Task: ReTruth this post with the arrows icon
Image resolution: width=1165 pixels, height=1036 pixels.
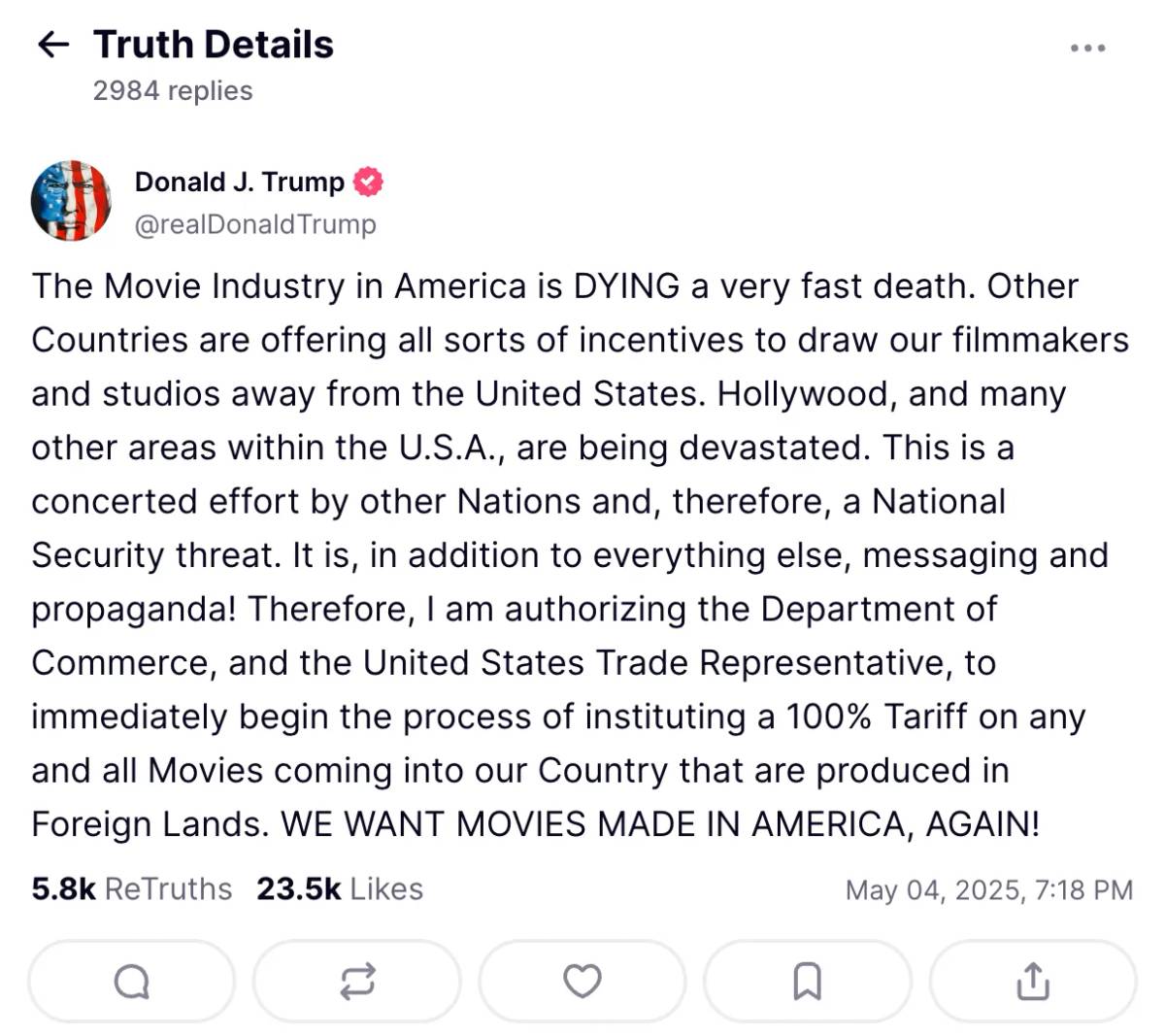Action: point(357,982)
